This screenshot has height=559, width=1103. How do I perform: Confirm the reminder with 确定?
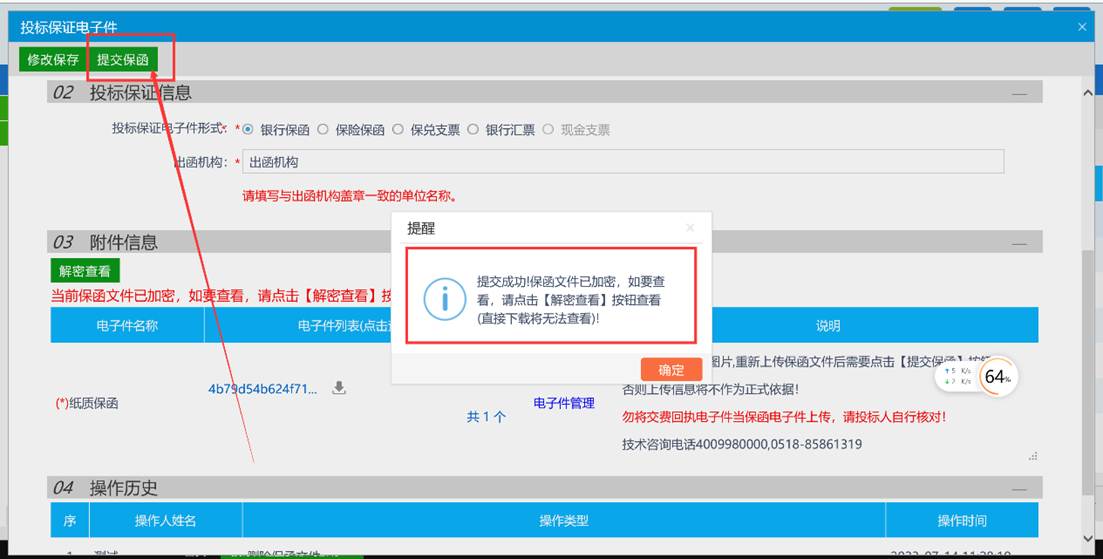click(671, 369)
